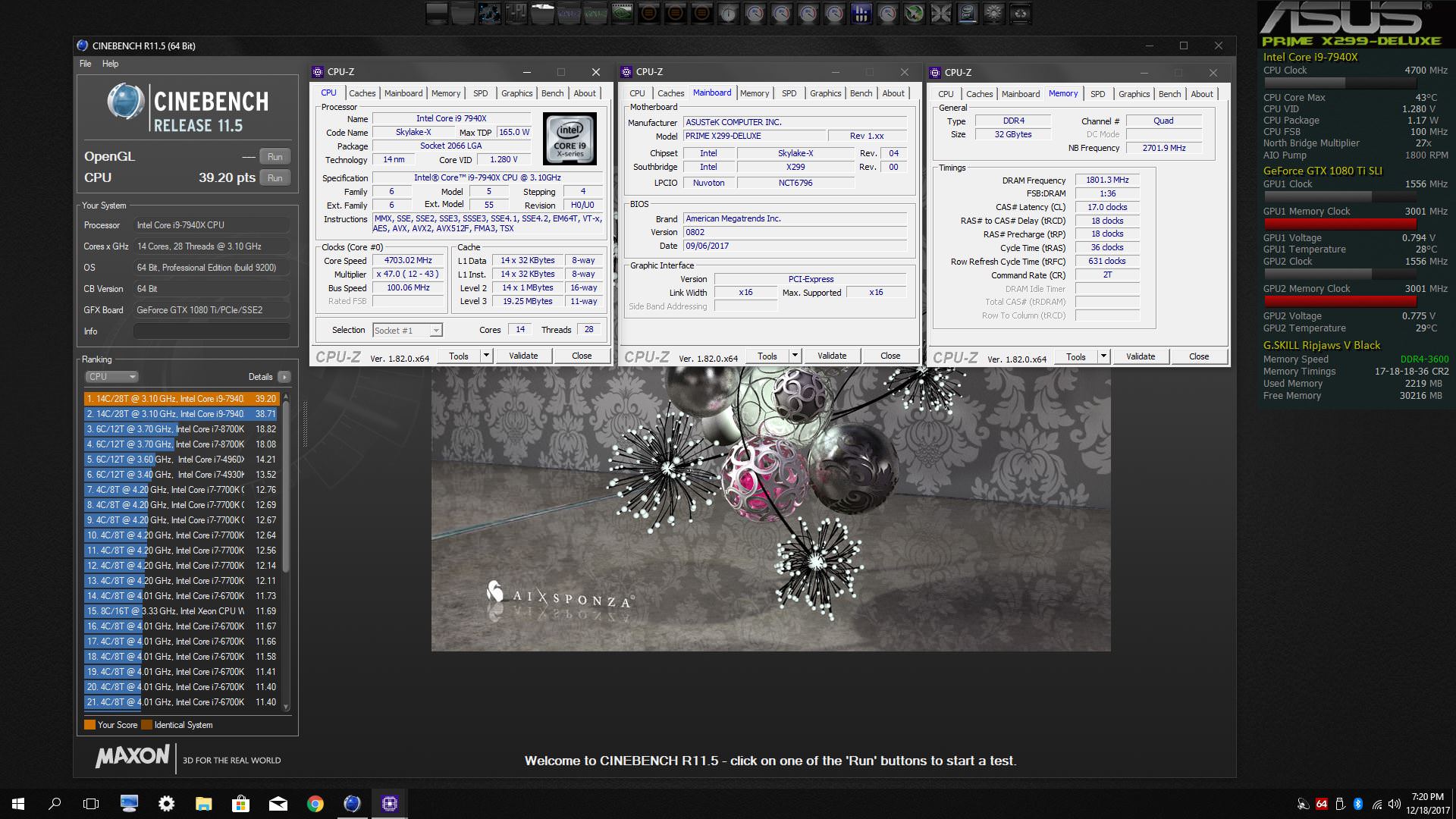This screenshot has height=819, width=1456.
Task: Click the Info field in Your System
Action: point(212,331)
